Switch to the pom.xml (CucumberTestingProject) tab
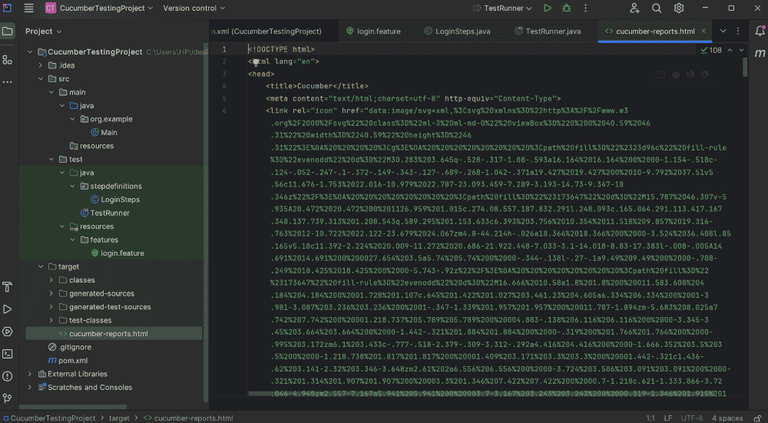768x423 pixels. [267, 31]
